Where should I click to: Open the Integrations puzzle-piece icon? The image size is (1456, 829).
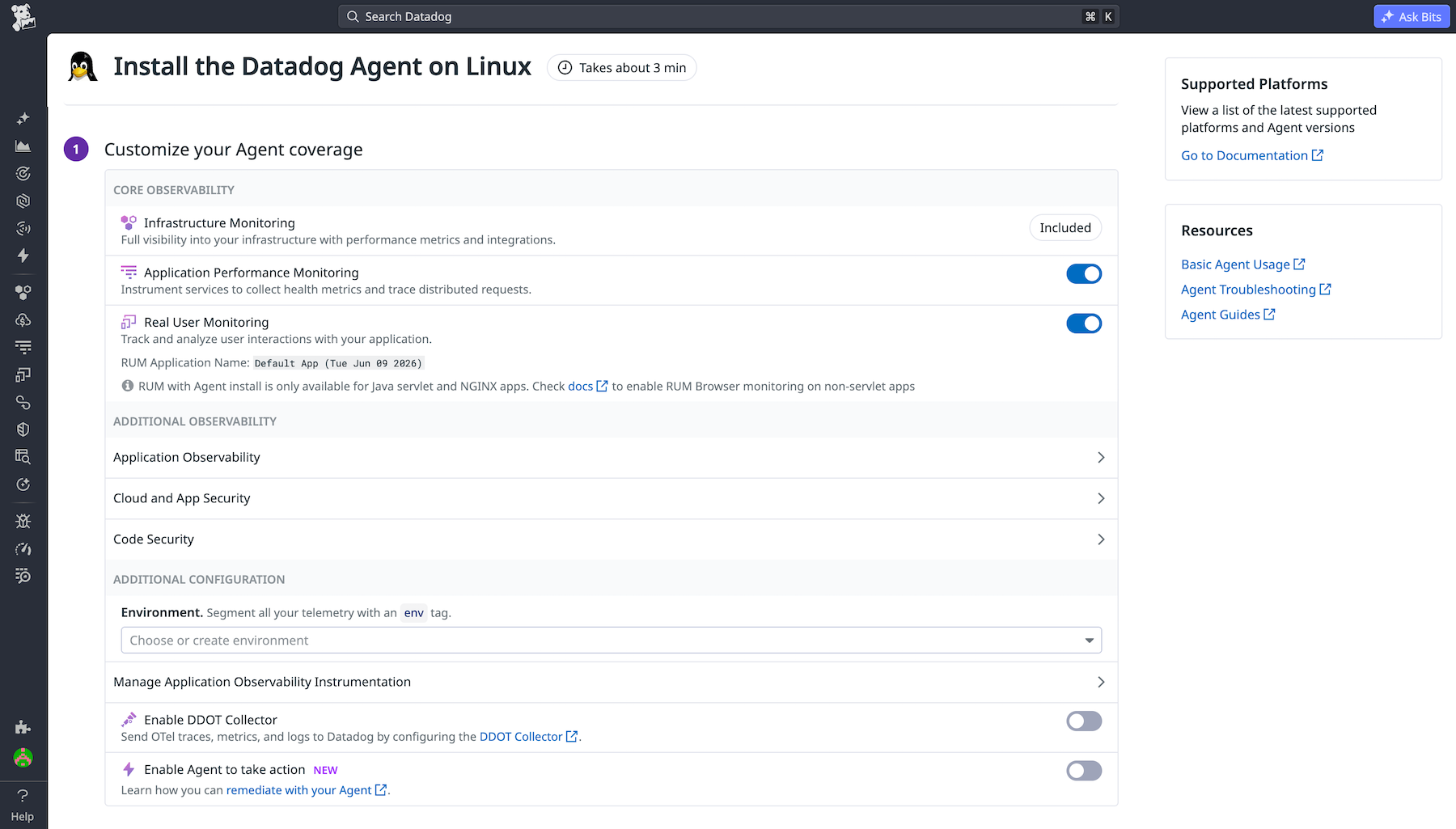(x=23, y=727)
